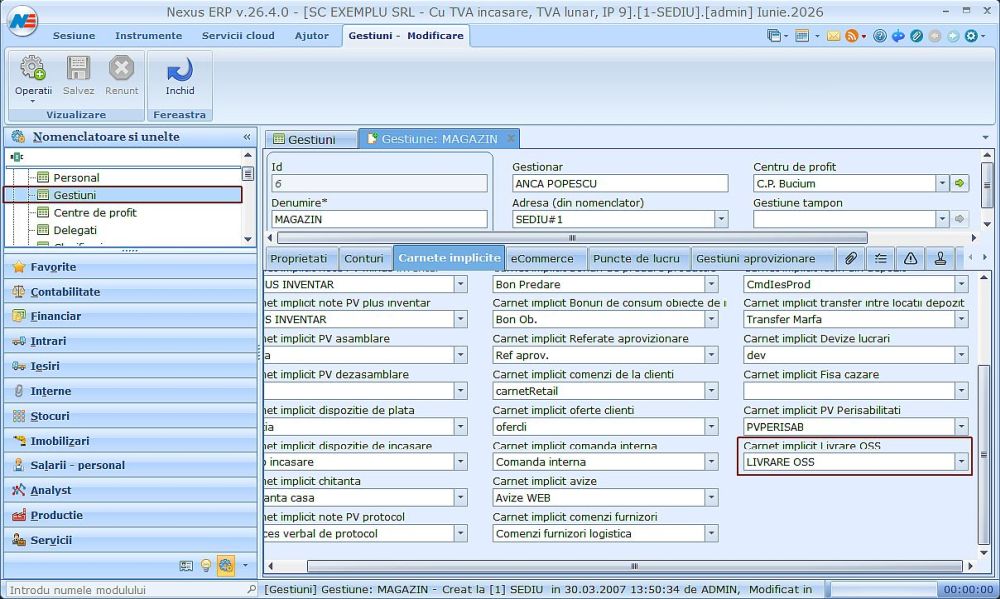Open the Salarii - personal module

coord(130,465)
